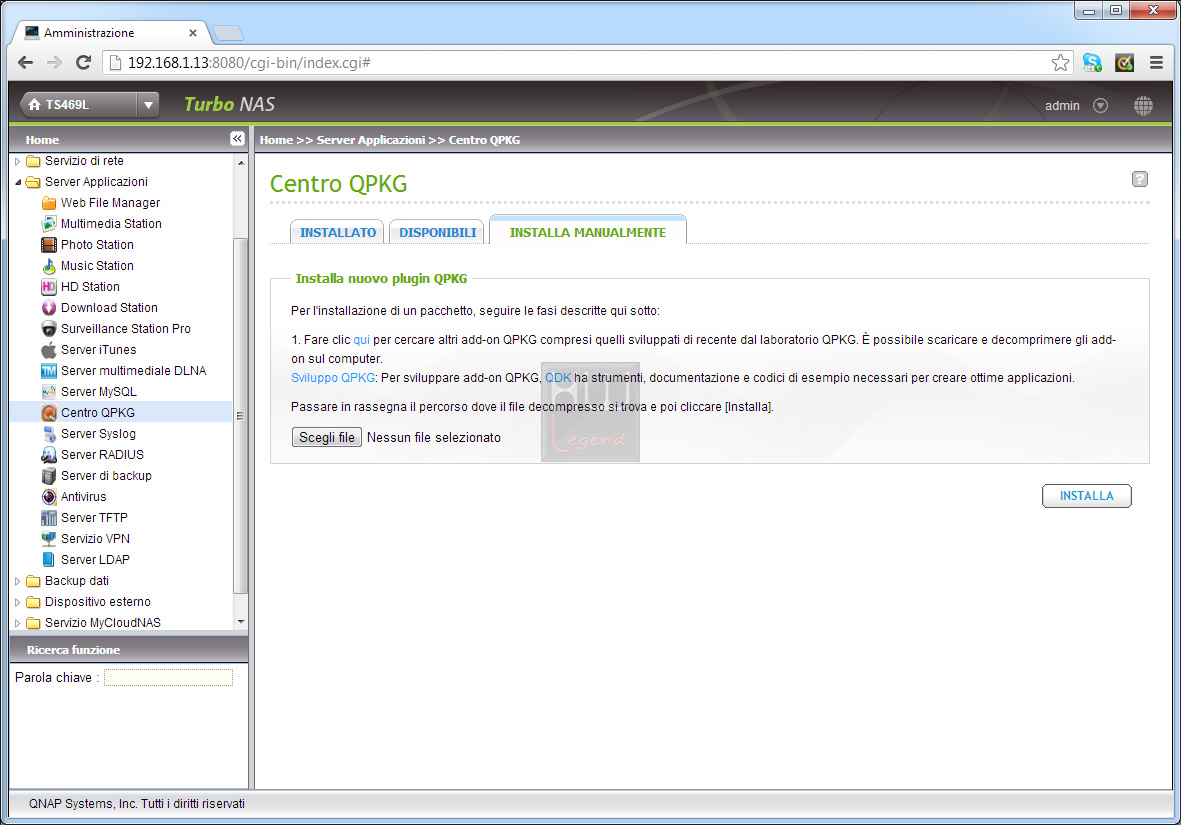Select the Server RADIUS icon

[x=49, y=455]
